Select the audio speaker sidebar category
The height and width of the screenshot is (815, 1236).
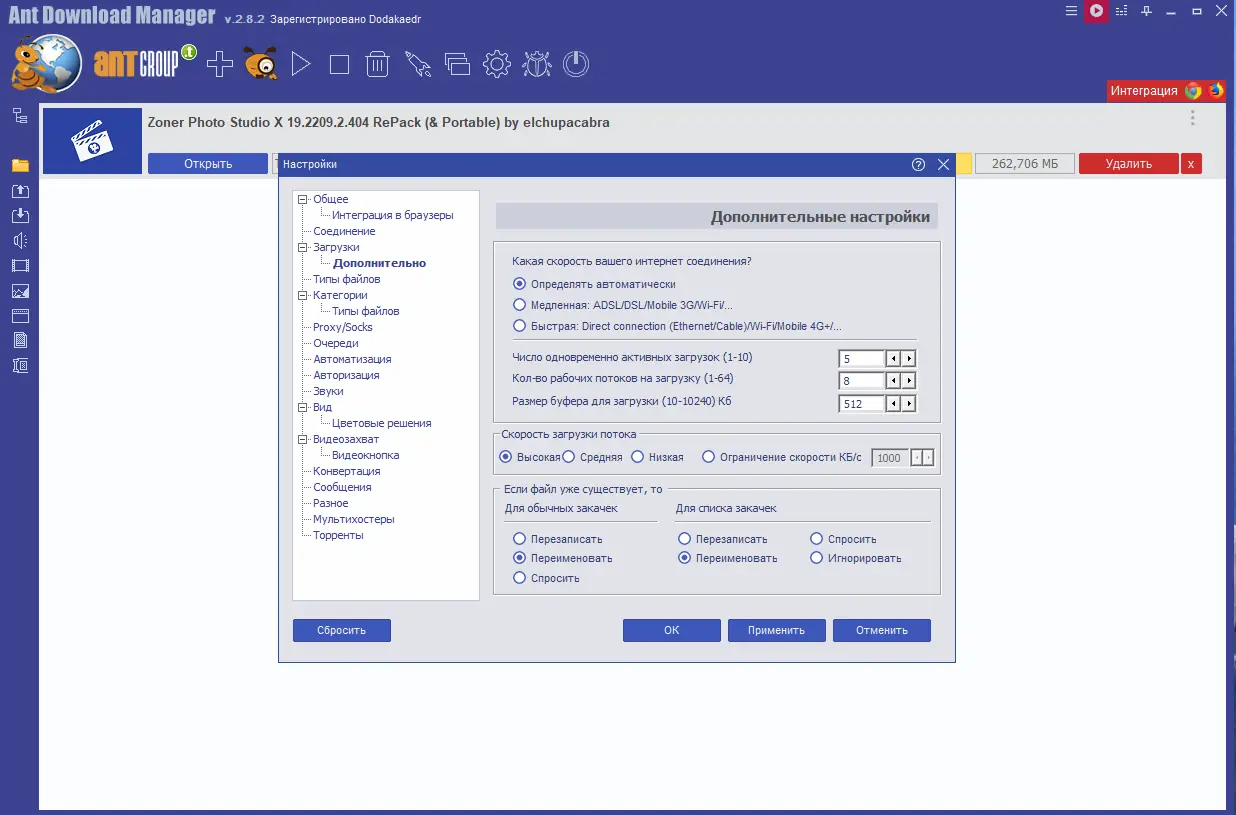[20, 240]
